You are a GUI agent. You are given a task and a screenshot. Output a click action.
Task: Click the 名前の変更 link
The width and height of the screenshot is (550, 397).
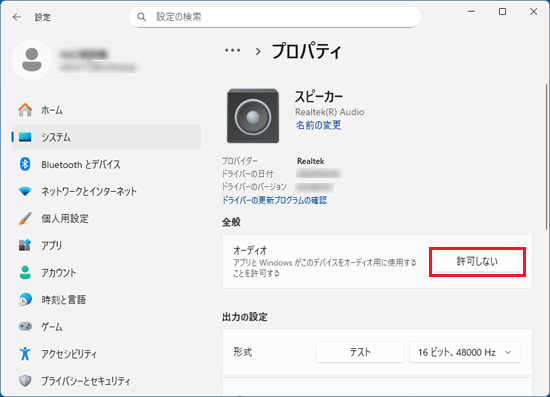tap(318, 125)
